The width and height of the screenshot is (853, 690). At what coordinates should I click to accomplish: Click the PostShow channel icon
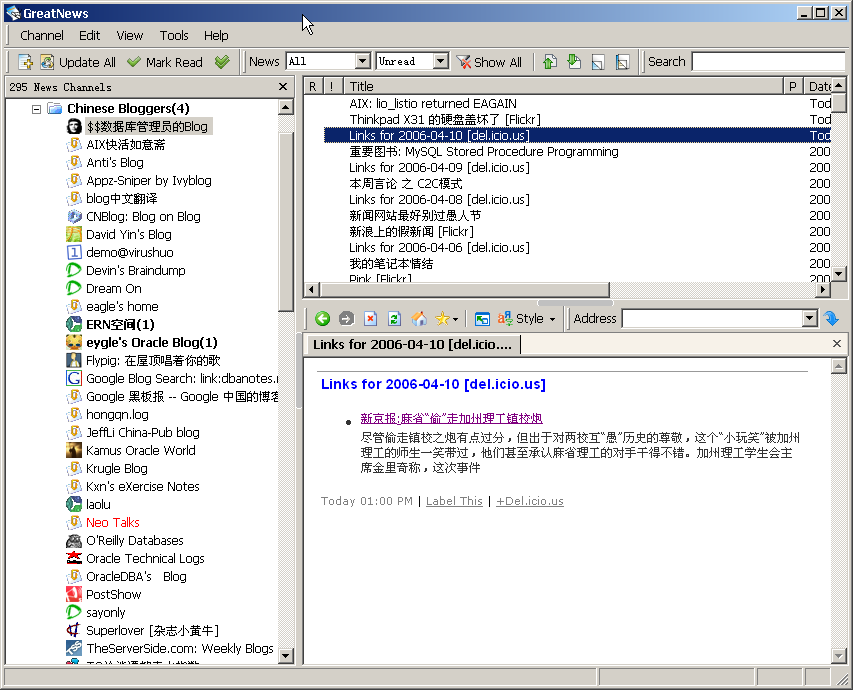coord(74,594)
